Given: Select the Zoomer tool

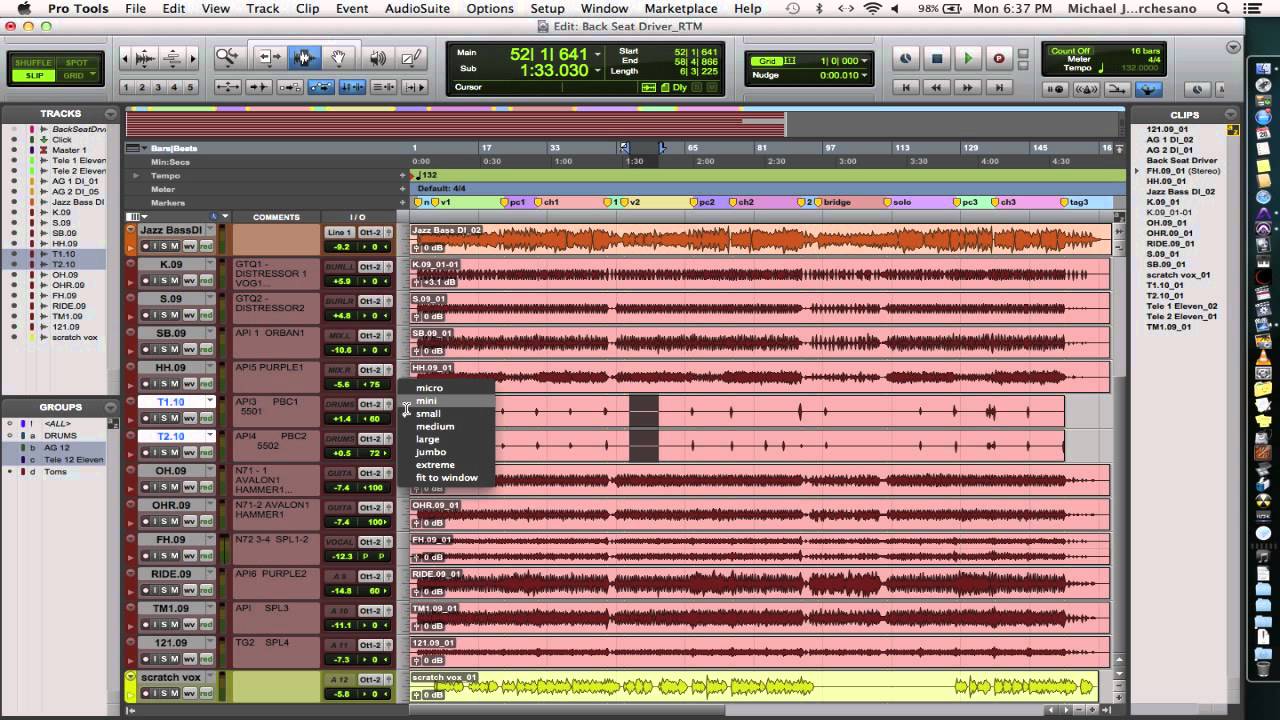Looking at the screenshot, I should point(227,58).
